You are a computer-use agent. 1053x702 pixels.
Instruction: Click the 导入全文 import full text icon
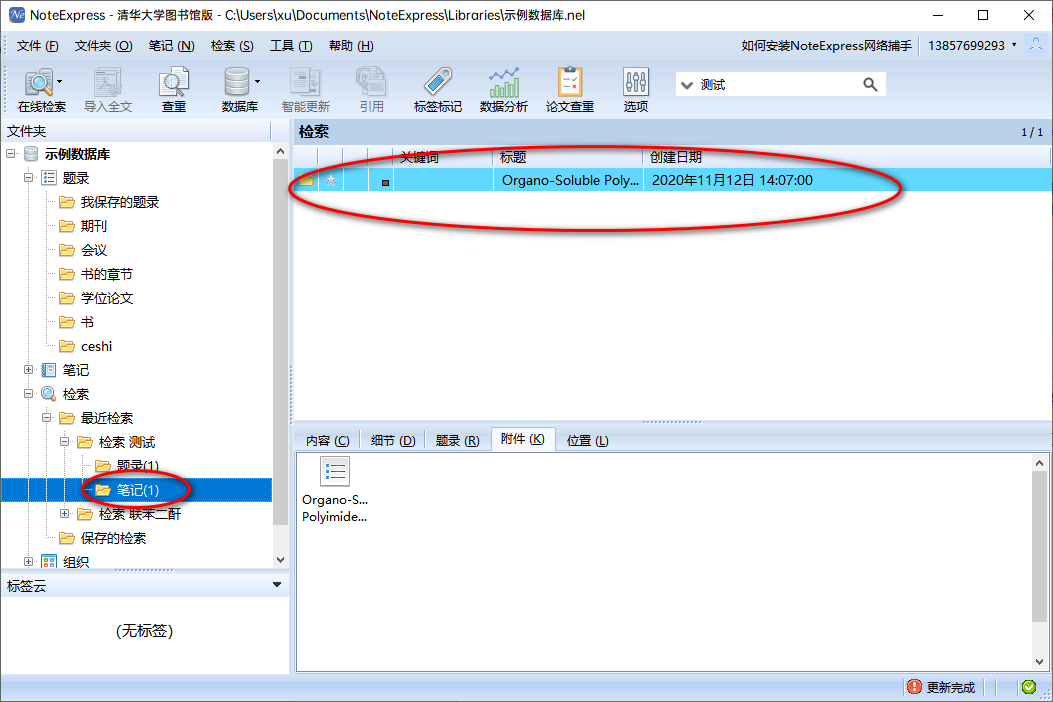click(x=107, y=90)
